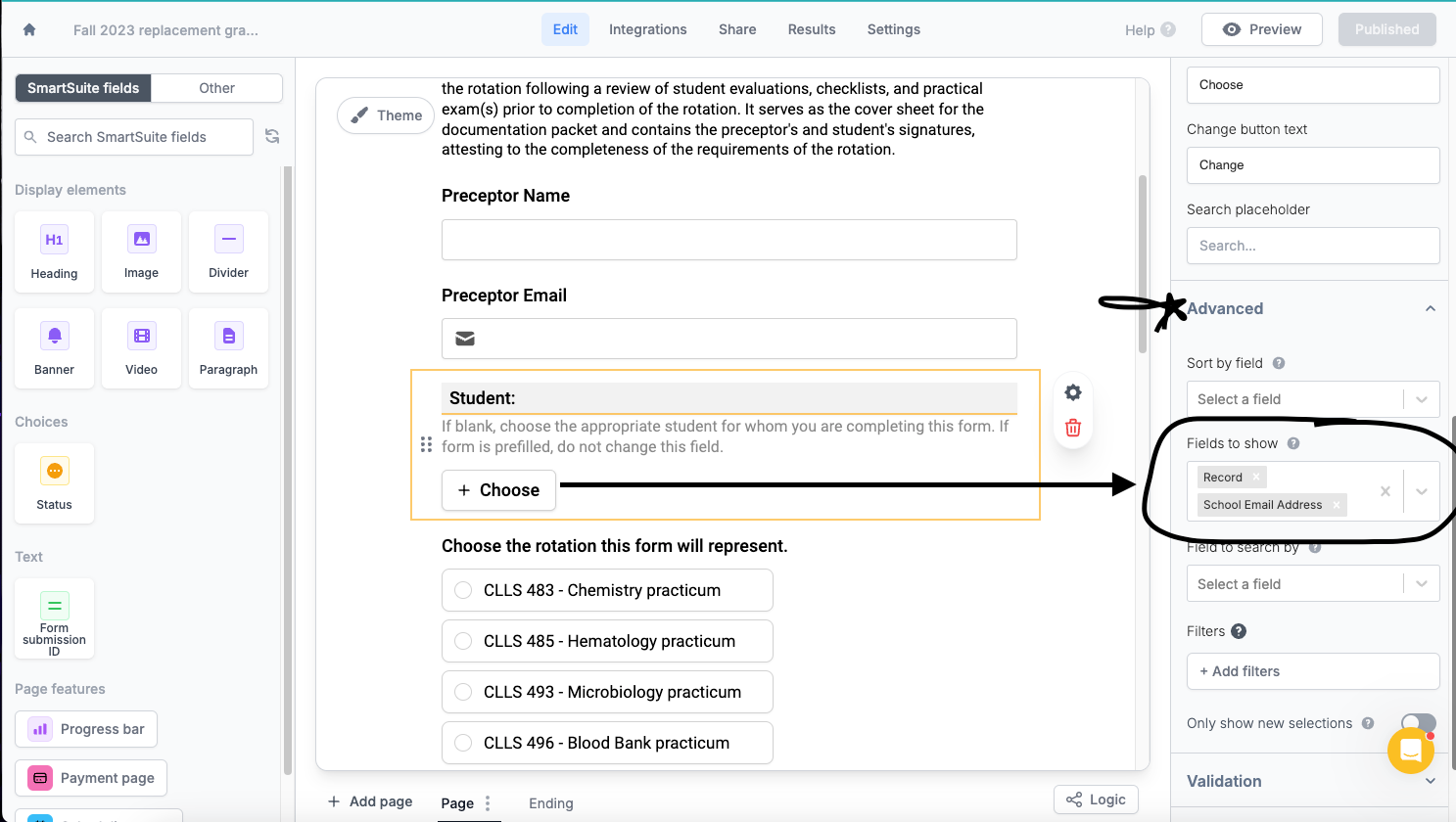Click the refresh fields icon beside search
The image size is (1456, 822).
[x=272, y=137]
